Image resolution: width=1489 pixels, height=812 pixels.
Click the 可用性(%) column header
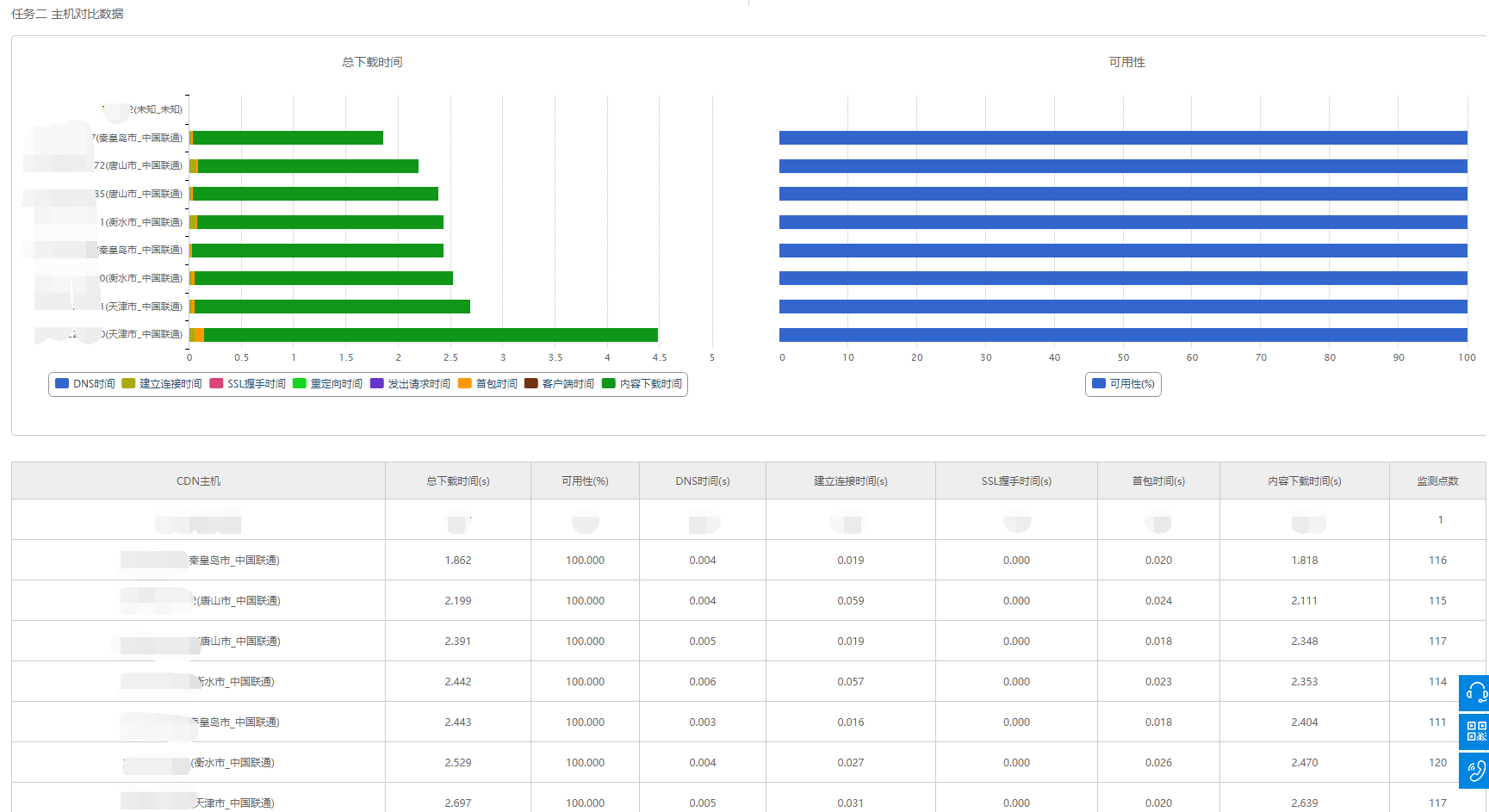tap(585, 481)
